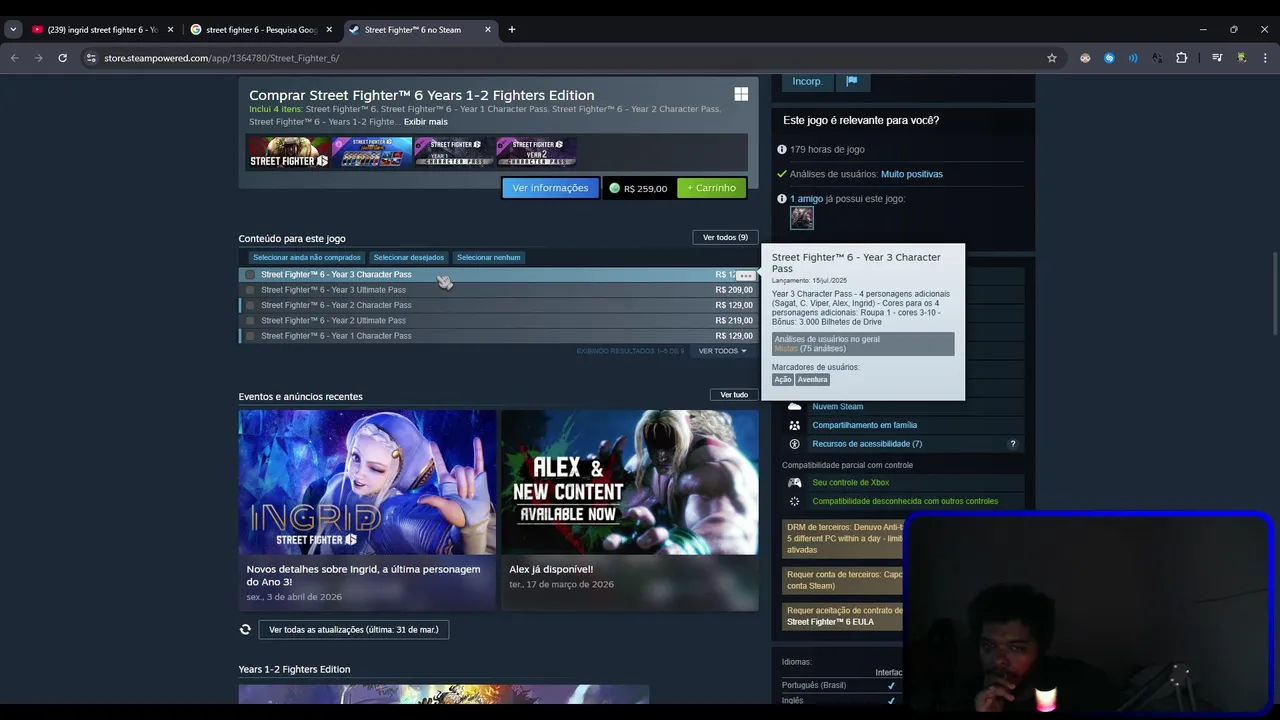Click the 'Incorp.' button
This screenshot has height=720, width=1280.
coord(807,81)
